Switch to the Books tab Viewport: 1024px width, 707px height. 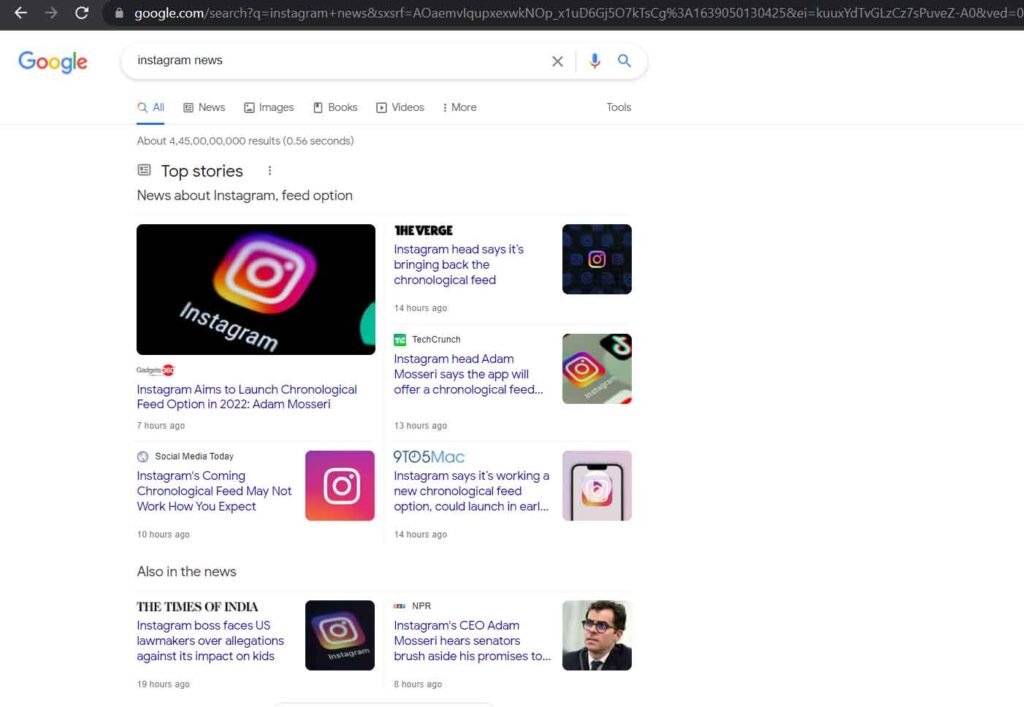coord(336,108)
